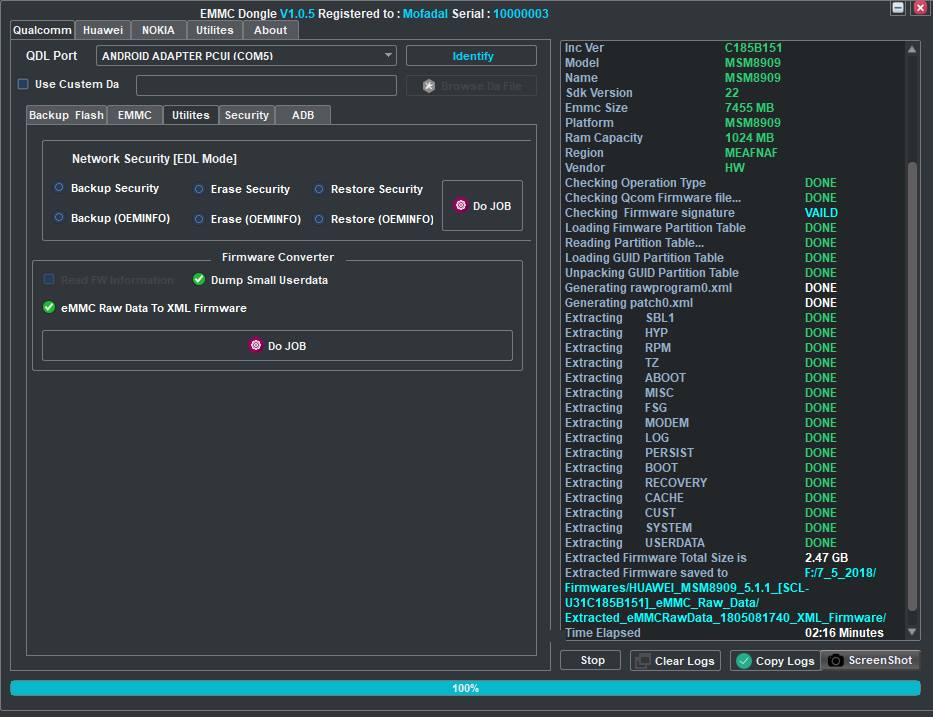
Task: Click the log scrollbar up arrow
Action: (x=912, y=49)
